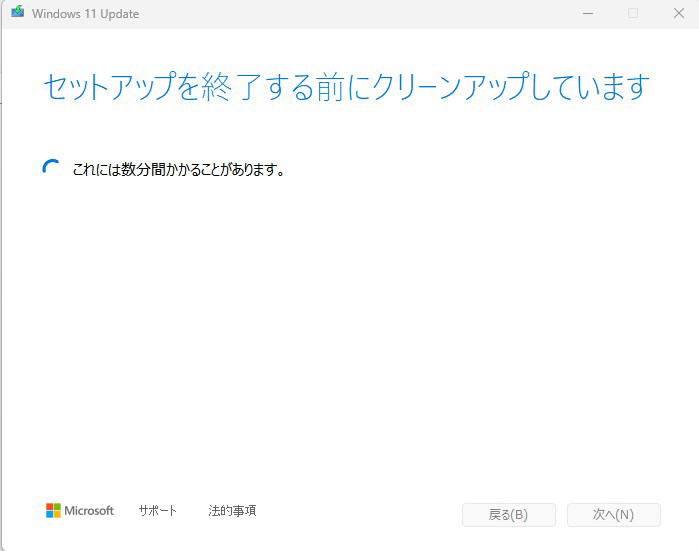Open the 法的事項 link
This screenshot has width=699, height=551.
232,510
